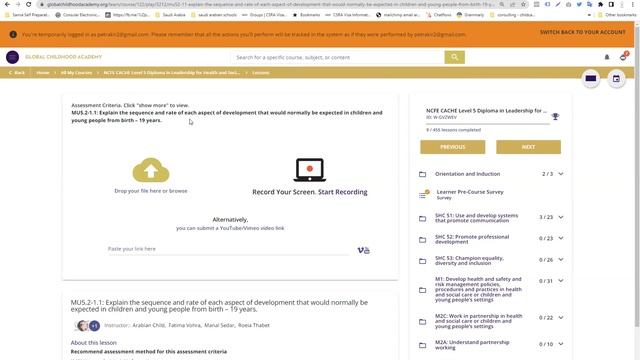Click the page vertical scrollbar
Screen dimensions: 640x360
click(x=637, y=176)
